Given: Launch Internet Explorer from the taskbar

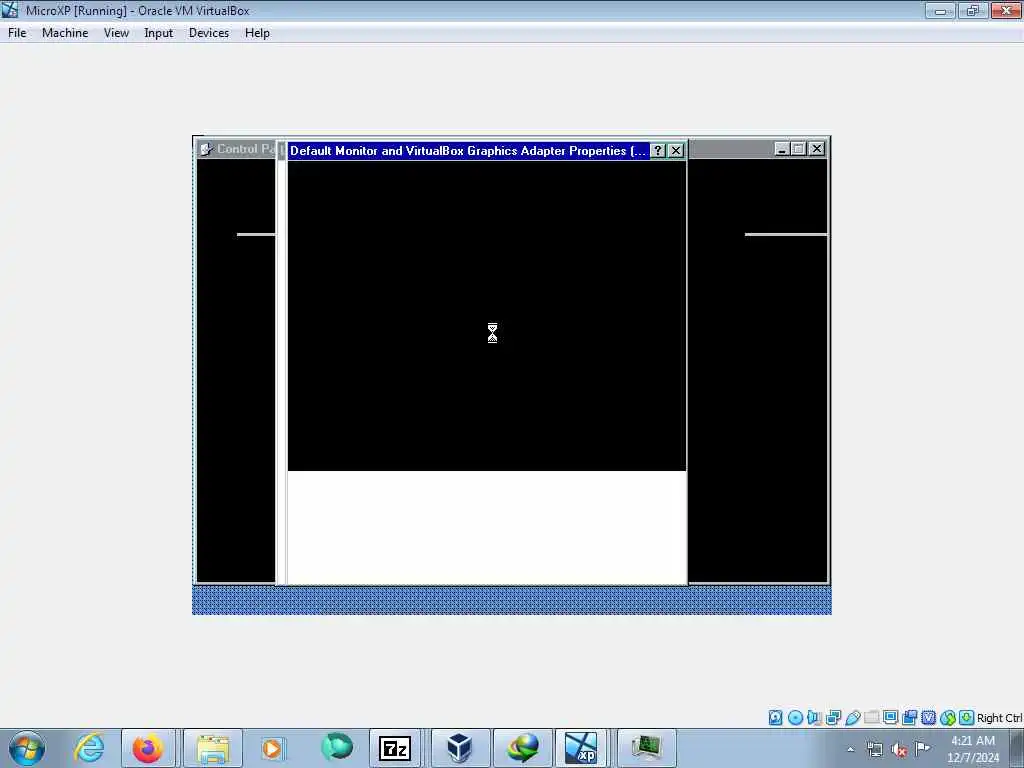Looking at the screenshot, I should 89,748.
